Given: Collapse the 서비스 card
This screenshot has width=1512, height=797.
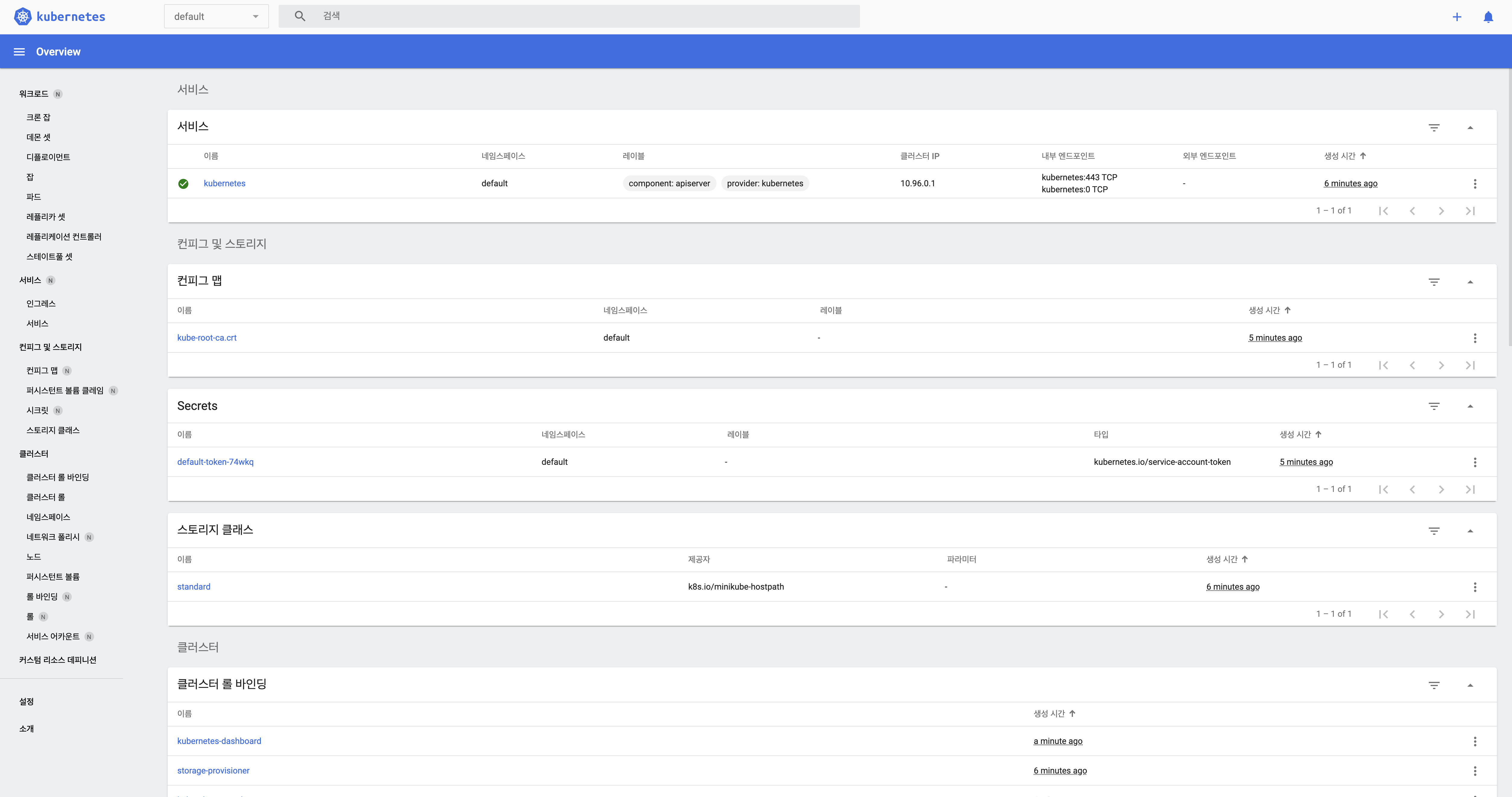Looking at the screenshot, I should pos(1470,128).
